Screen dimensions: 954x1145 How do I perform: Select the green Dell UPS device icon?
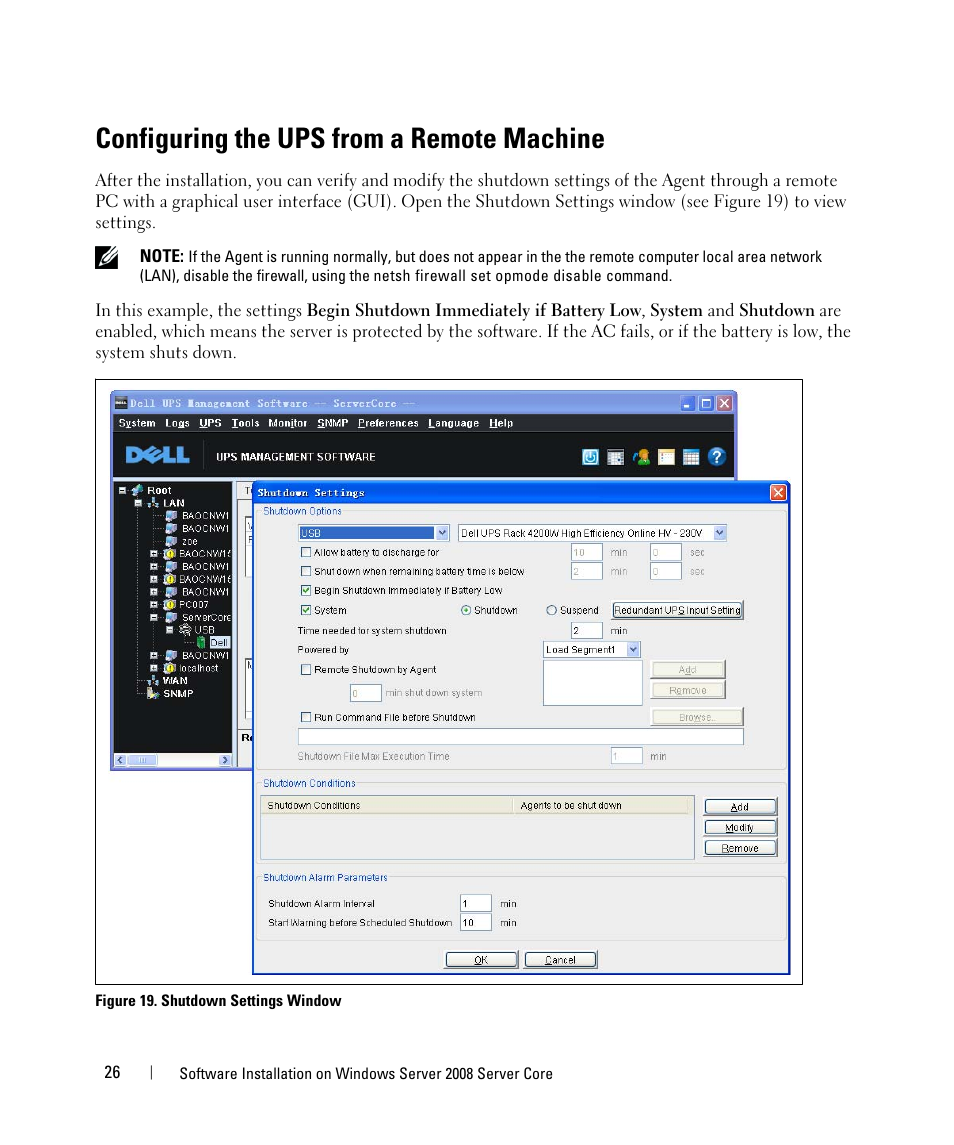tap(201, 643)
